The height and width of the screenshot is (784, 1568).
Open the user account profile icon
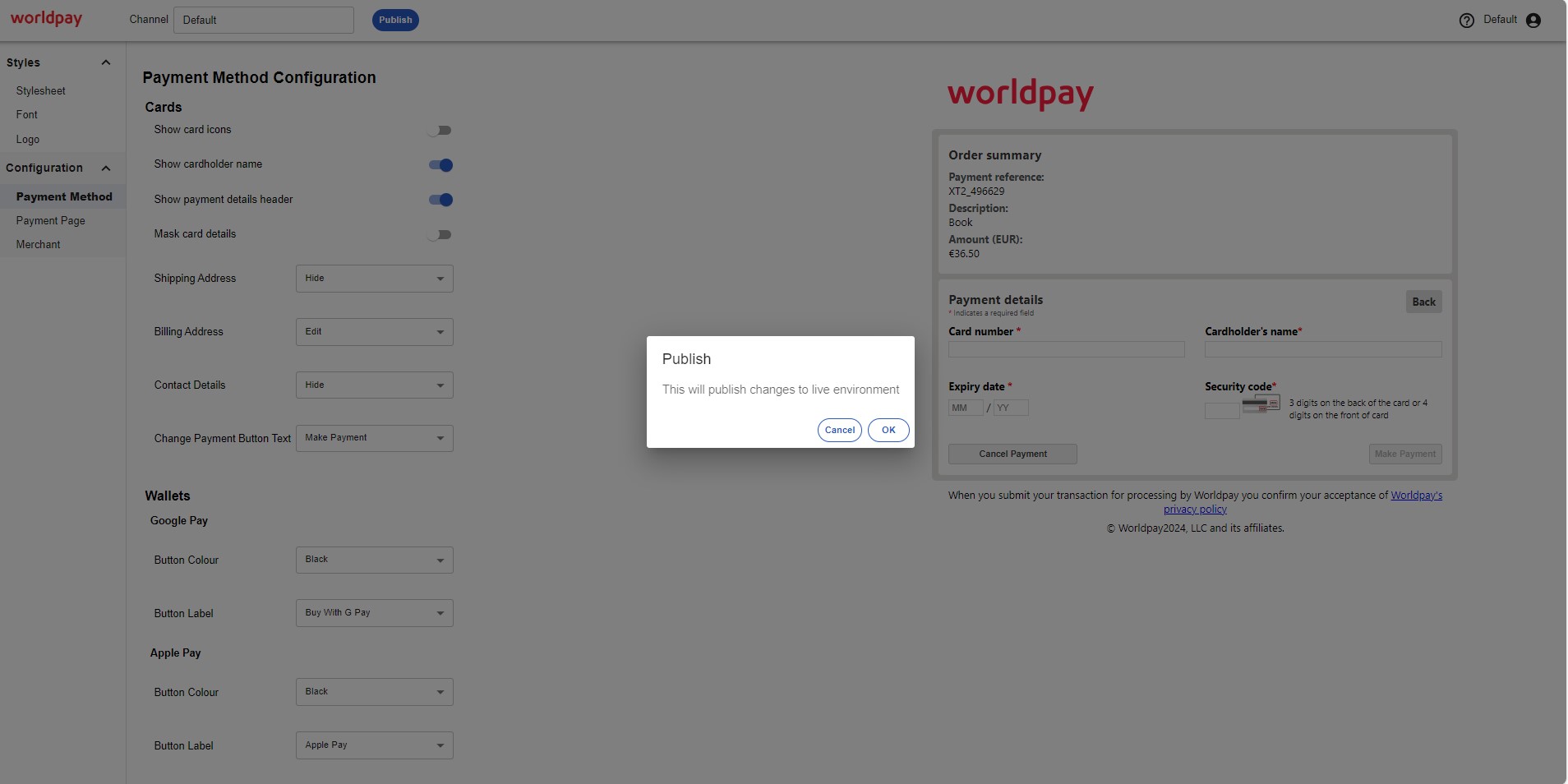[x=1533, y=21]
